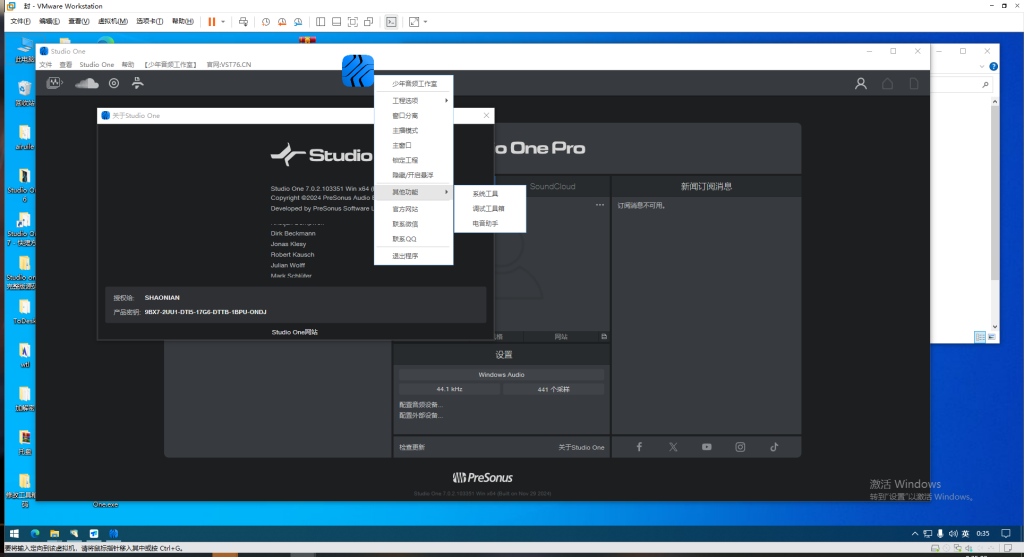Expand VMware power options dropdown arrow
The width and height of the screenshot is (1024, 557).
223,22
